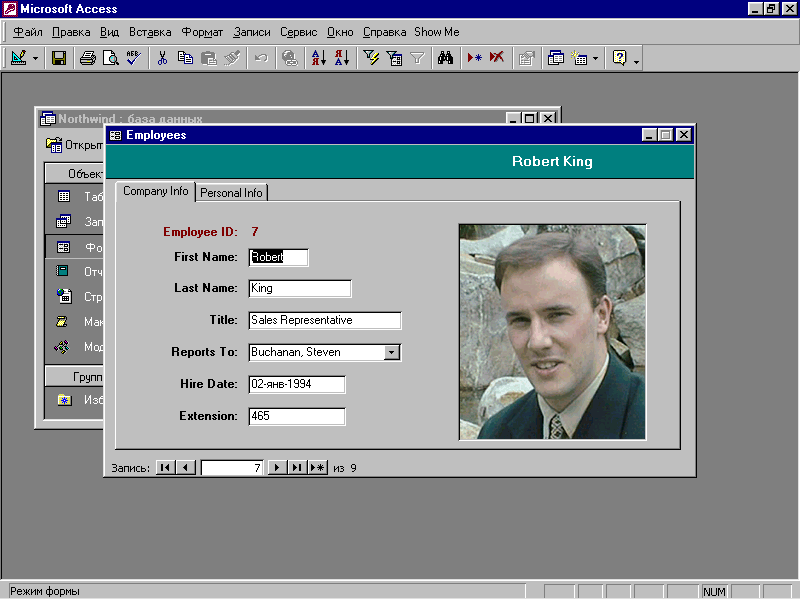This screenshot has width=800, height=600.
Task: Open the toolbar options arrow at the toolbar end
Action: click(x=636, y=62)
